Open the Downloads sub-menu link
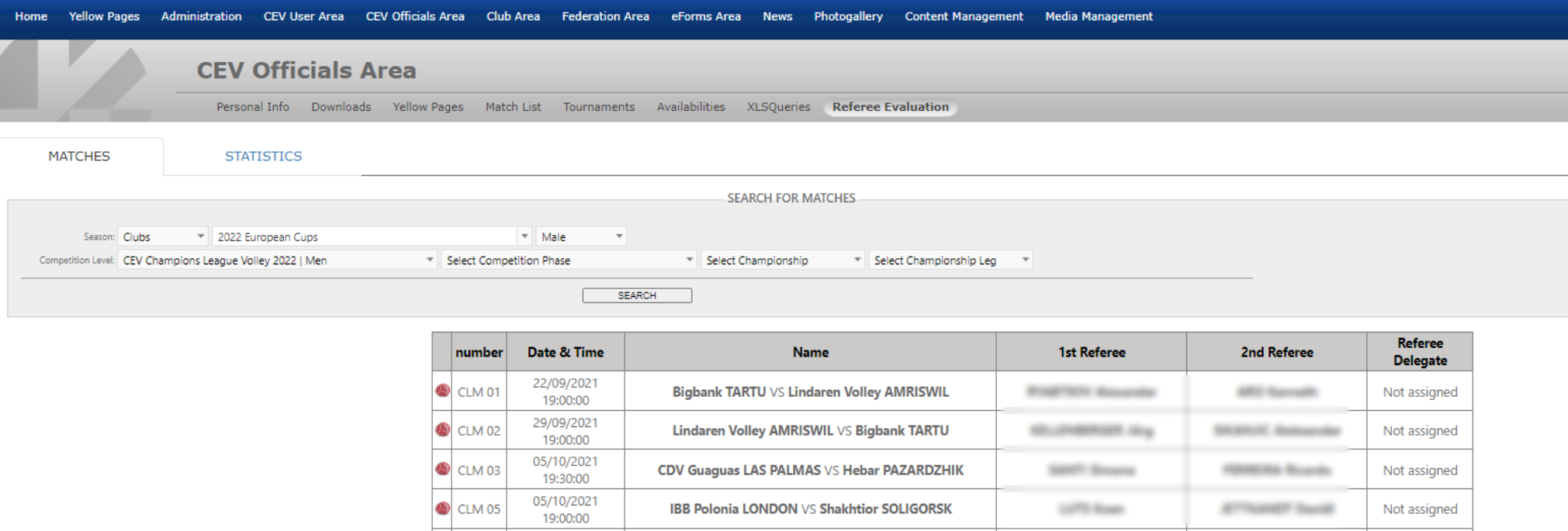The image size is (1568, 531). [x=341, y=107]
